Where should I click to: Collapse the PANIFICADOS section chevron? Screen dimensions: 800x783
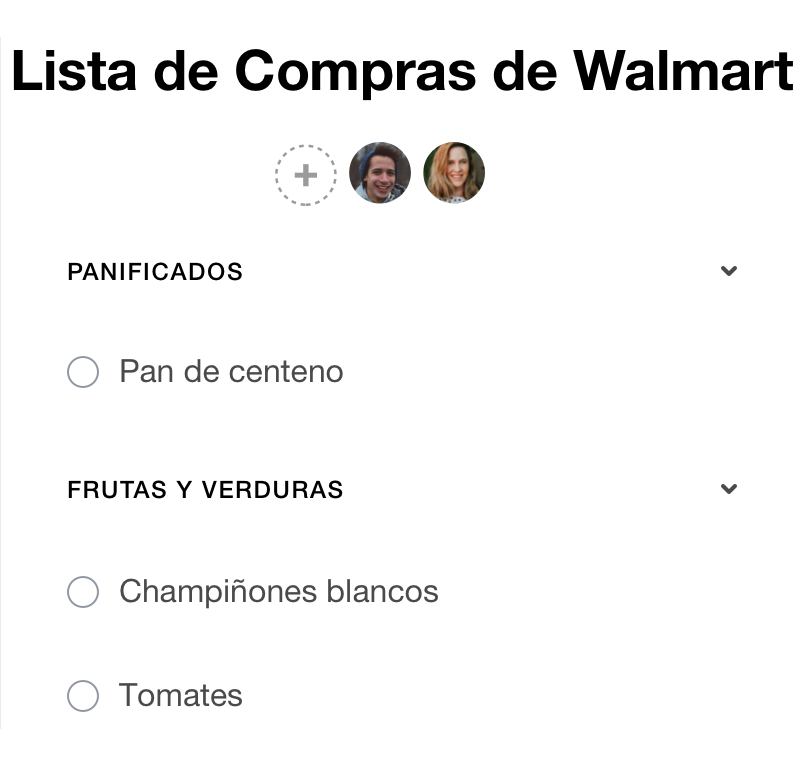coord(729,270)
